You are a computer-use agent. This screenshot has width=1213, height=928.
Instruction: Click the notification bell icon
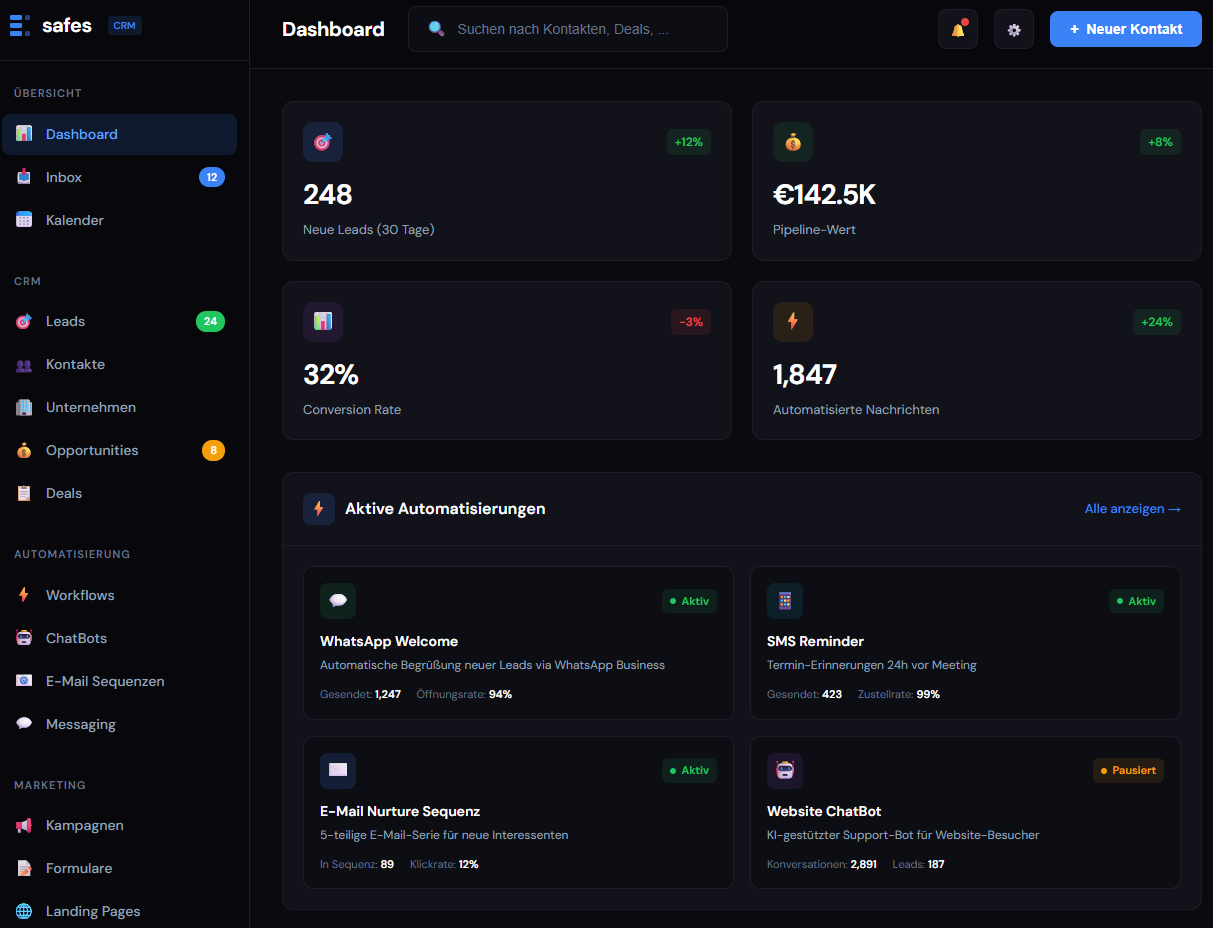[958, 29]
